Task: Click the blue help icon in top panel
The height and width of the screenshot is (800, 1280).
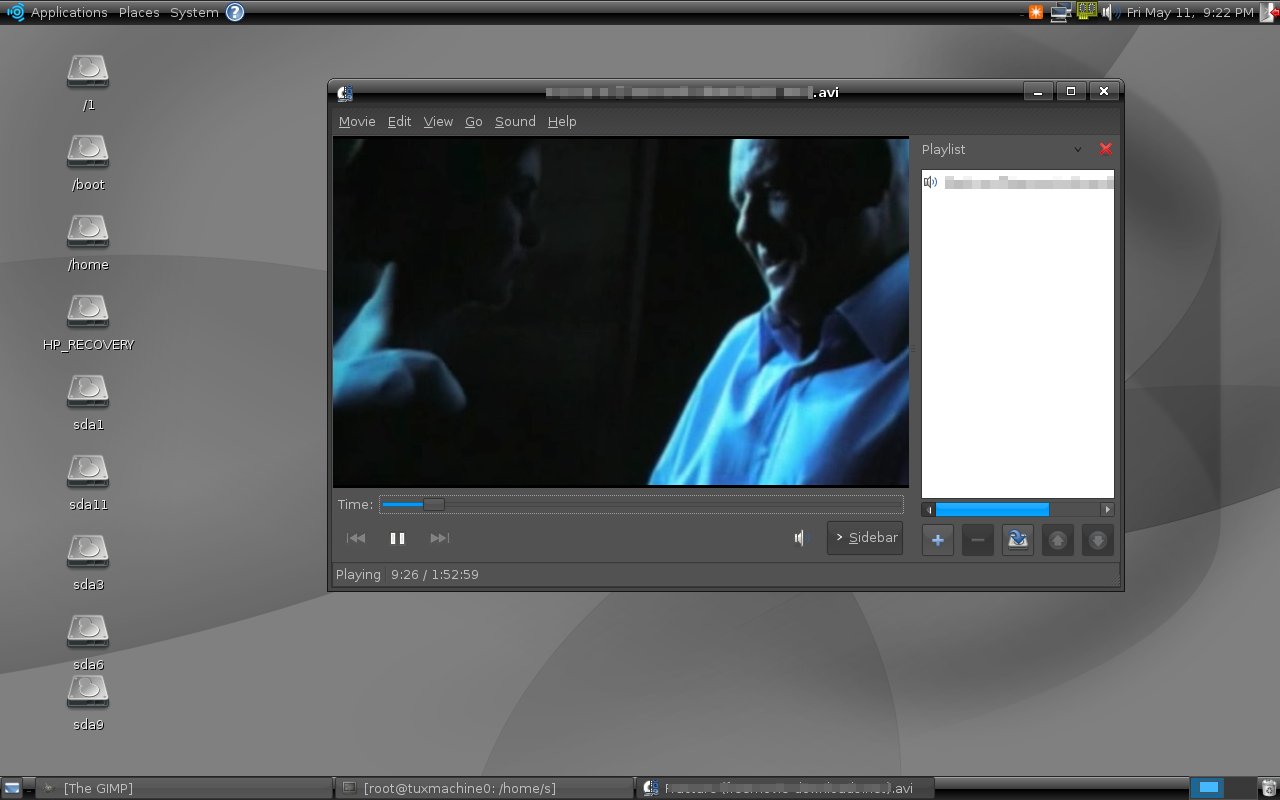Action: click(234, 12)
